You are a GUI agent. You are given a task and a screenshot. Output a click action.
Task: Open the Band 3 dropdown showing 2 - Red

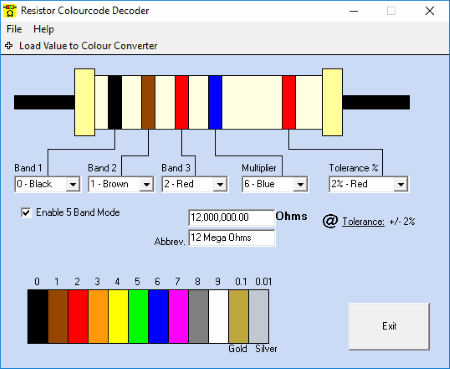[195, 184]
